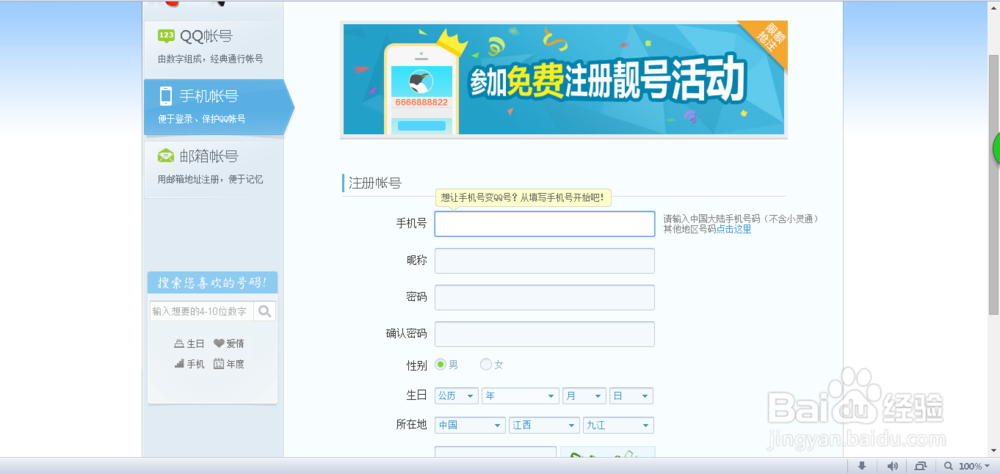Click the signal bars icon beside 手机
This screenshot has height=474, width=1000.
click(179, 364)
